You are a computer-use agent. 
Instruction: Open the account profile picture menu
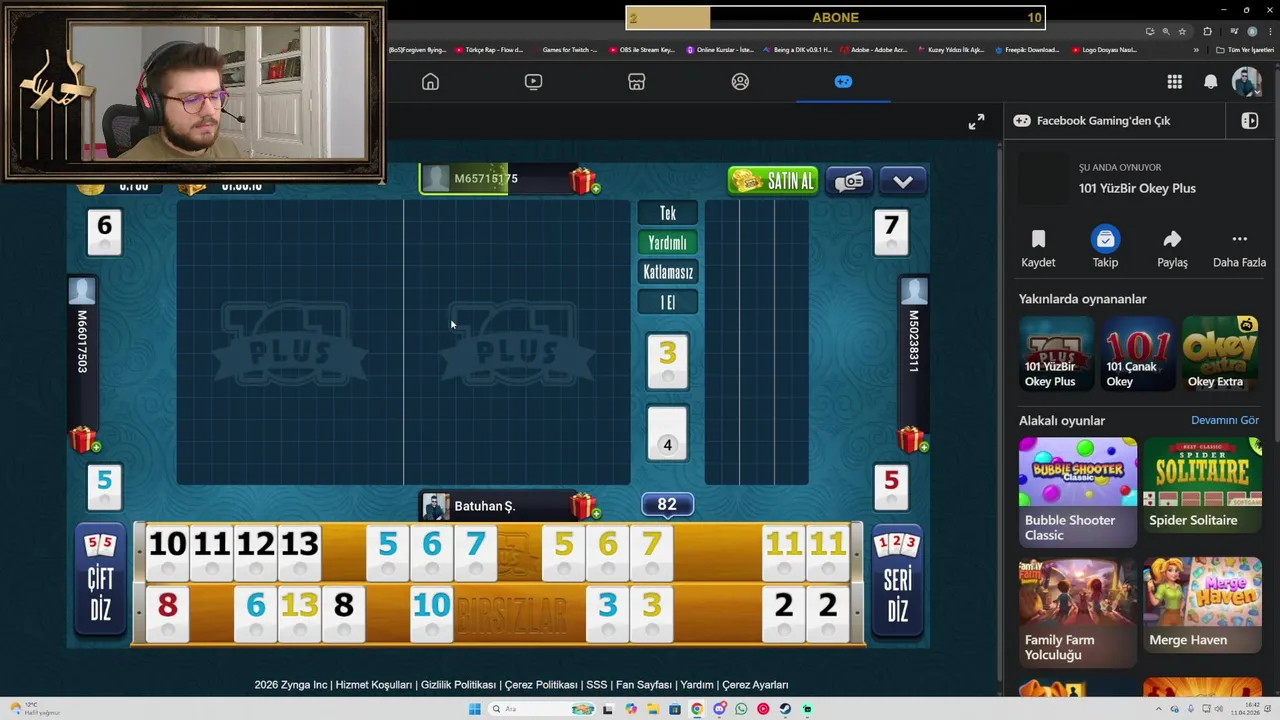(x=1246, y=82)
